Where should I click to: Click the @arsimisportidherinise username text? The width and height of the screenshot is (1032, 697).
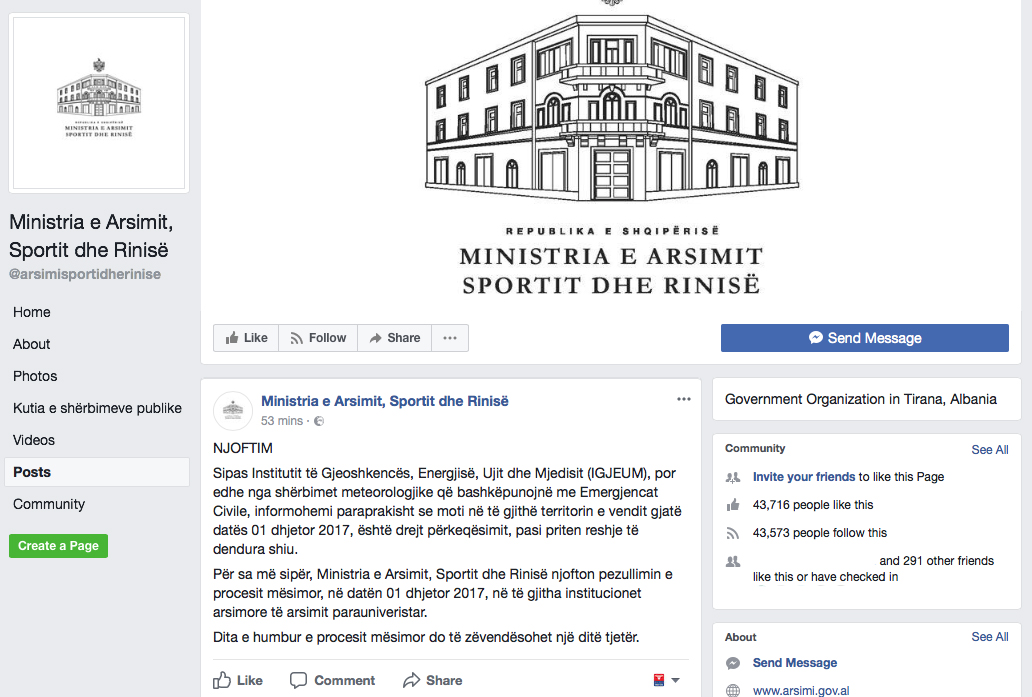coord(85,274)
